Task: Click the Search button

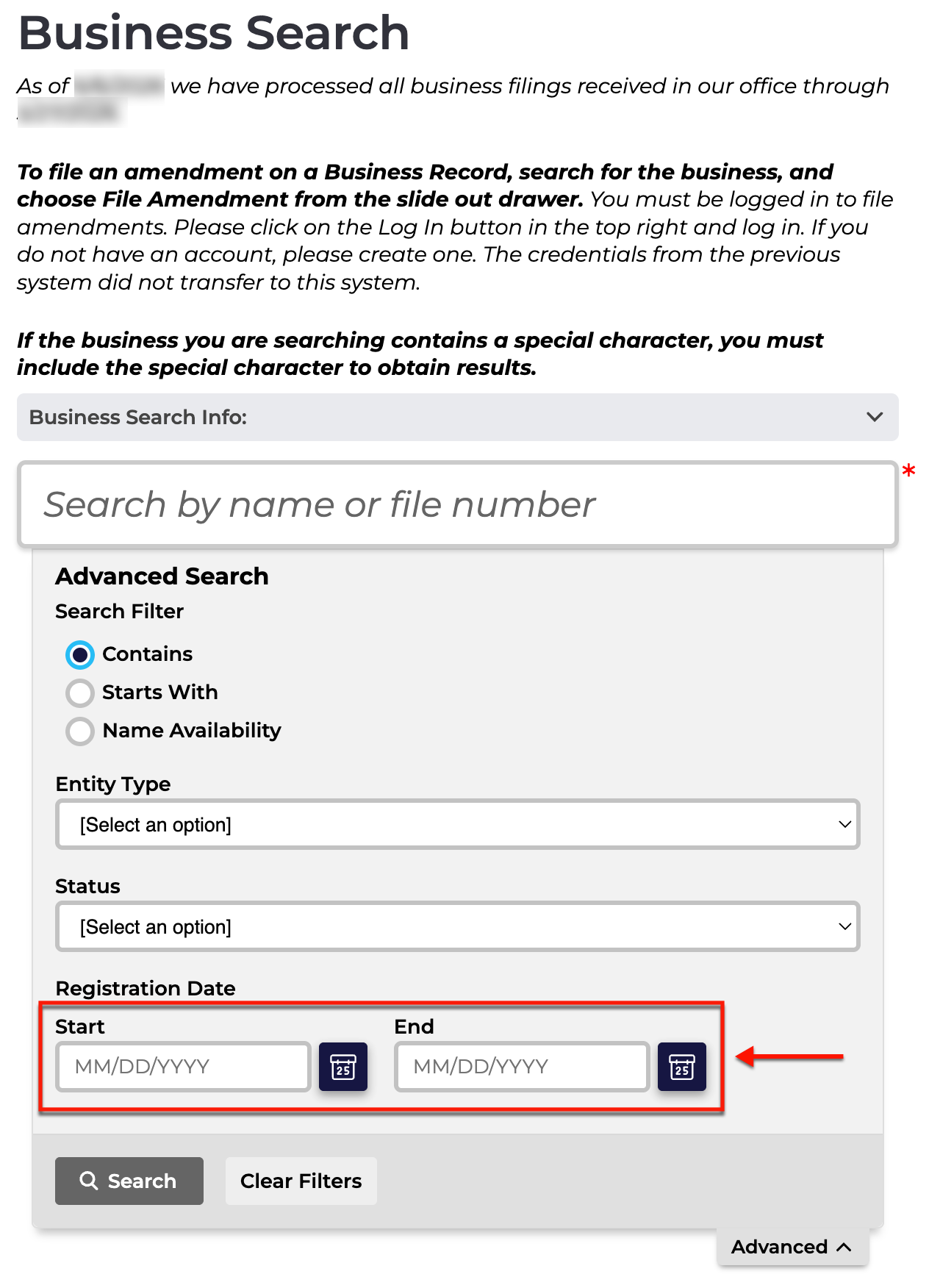Action: pyautogui.click(x=129, y=1181)
